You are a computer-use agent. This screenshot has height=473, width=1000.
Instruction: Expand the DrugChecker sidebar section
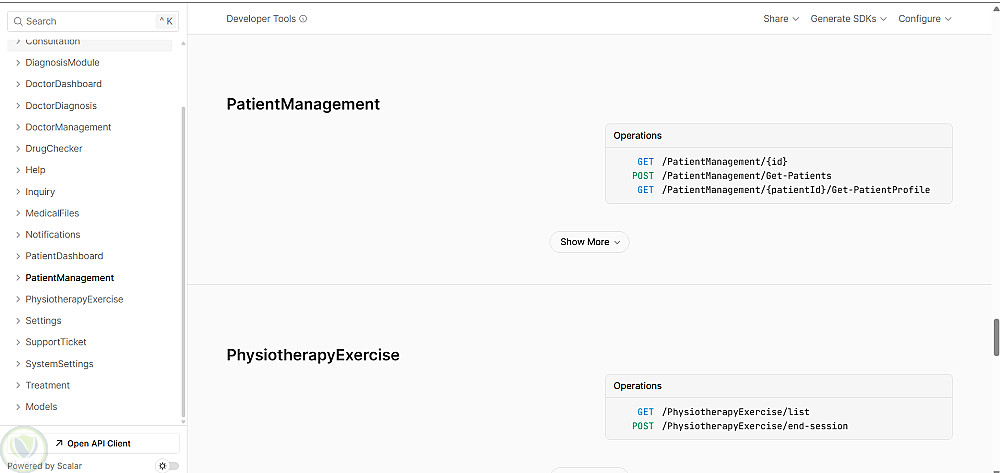click(x=18, y=149)
